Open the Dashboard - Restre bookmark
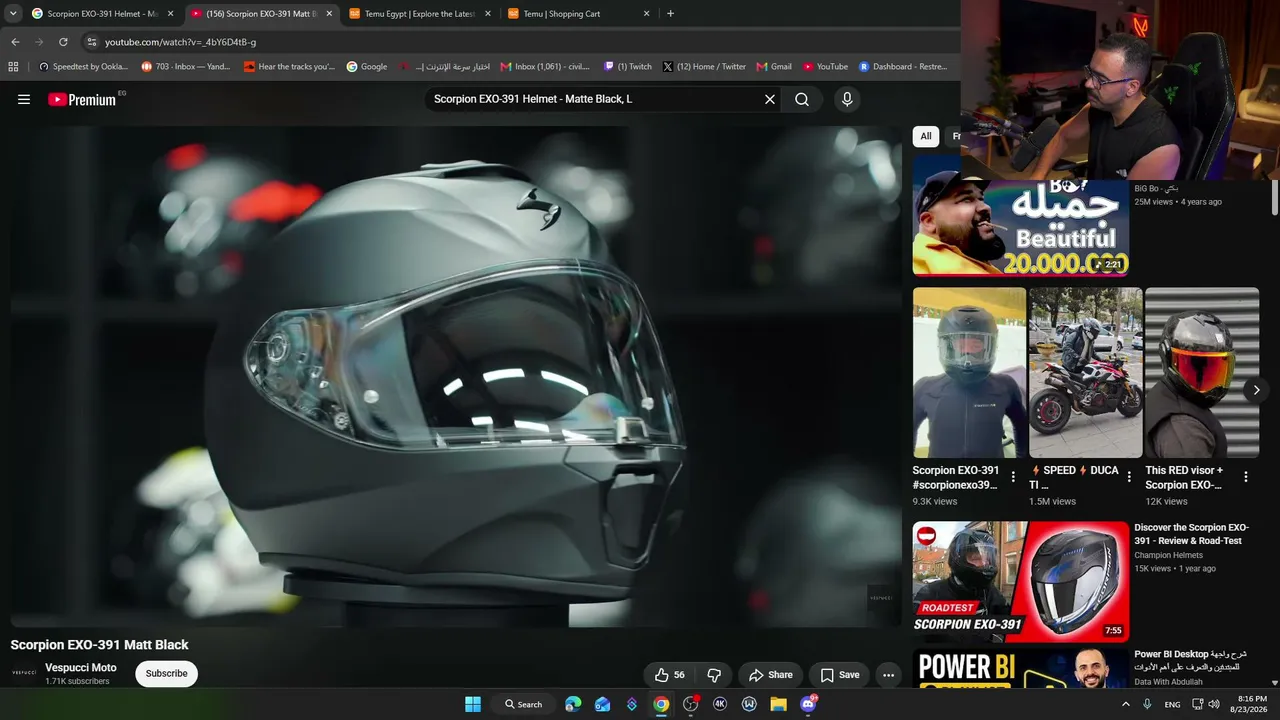The height and width of the screenshot is (720, 1280). point(903,67)
